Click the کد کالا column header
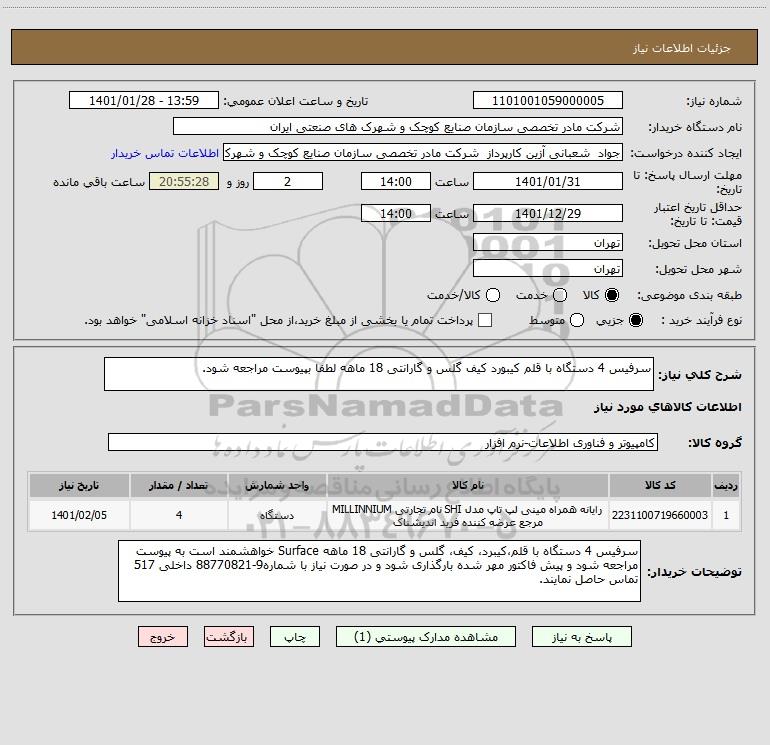This screenshot has width=770, height=745. tap(660, 486)
